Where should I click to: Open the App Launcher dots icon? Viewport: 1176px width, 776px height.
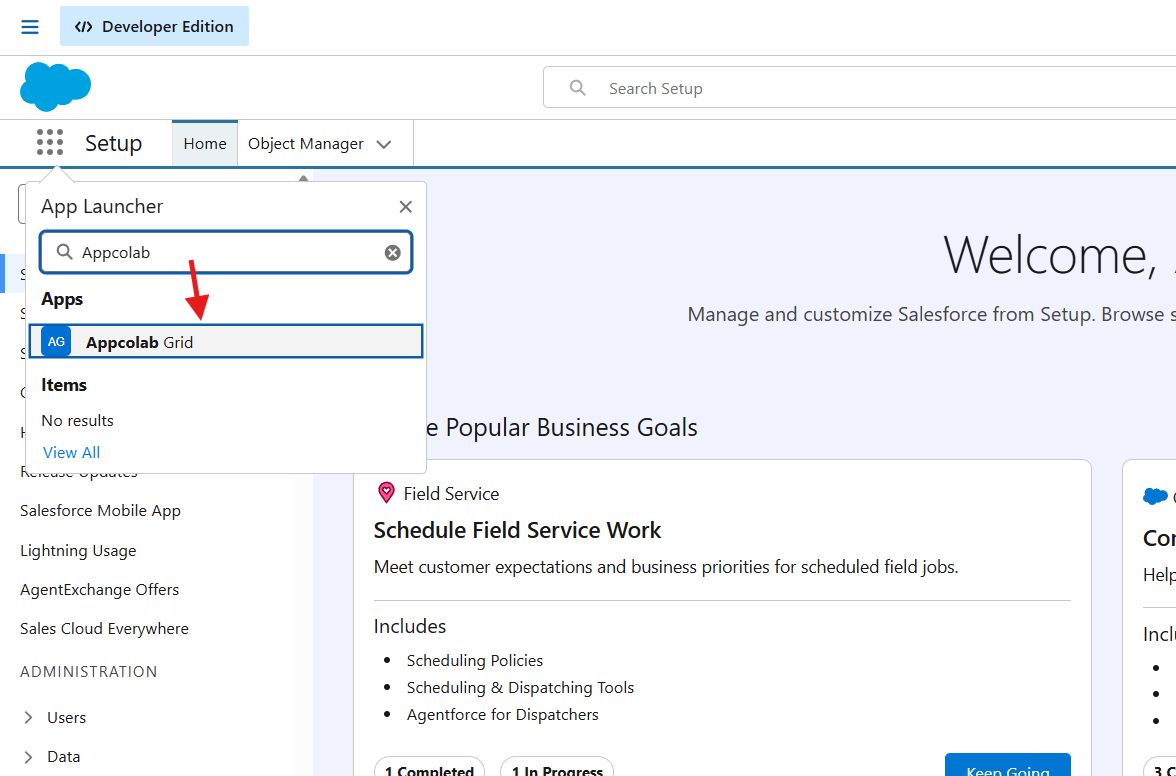tap(50, 142)
